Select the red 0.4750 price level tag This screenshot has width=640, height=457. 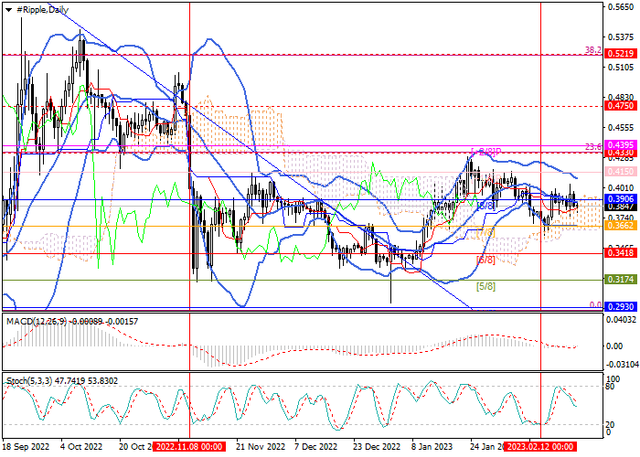[620, 104]
